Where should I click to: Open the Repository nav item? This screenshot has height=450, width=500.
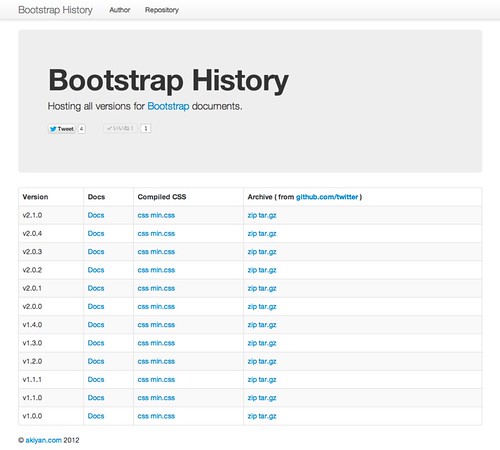pos(162,10)
